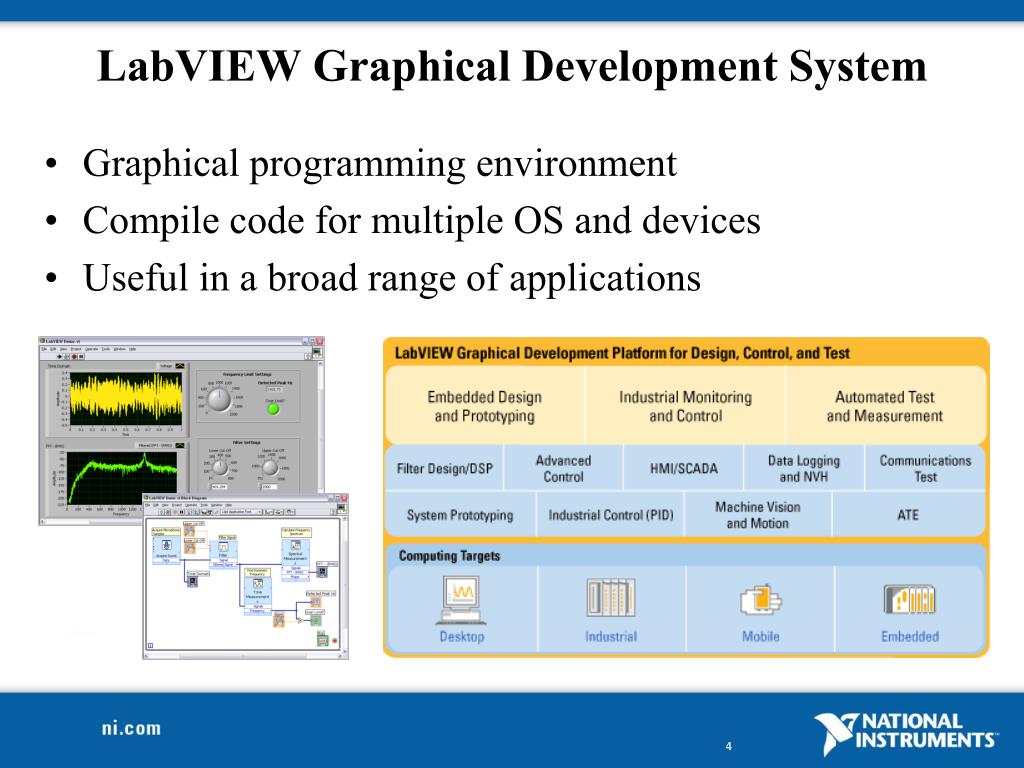
Task: Click slide number 4 in footer
Action: pyautogui.click(x=729, y=746)
